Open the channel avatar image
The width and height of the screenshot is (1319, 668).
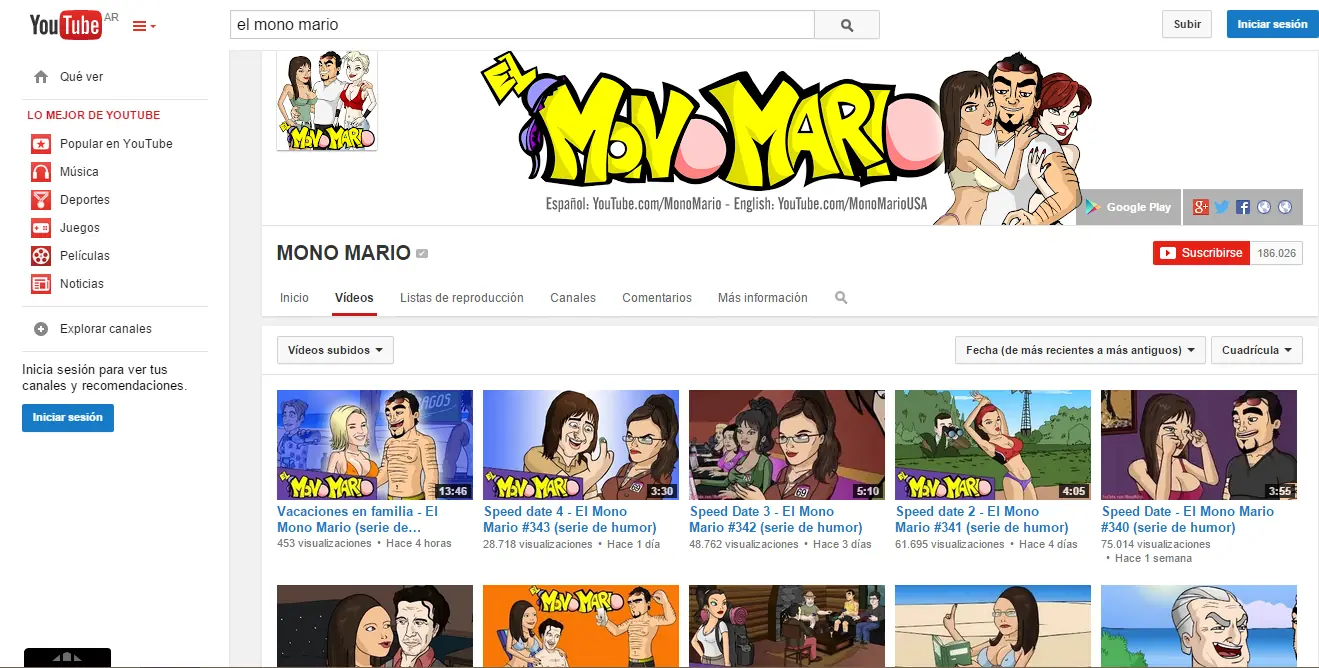(x=327, y=100)
